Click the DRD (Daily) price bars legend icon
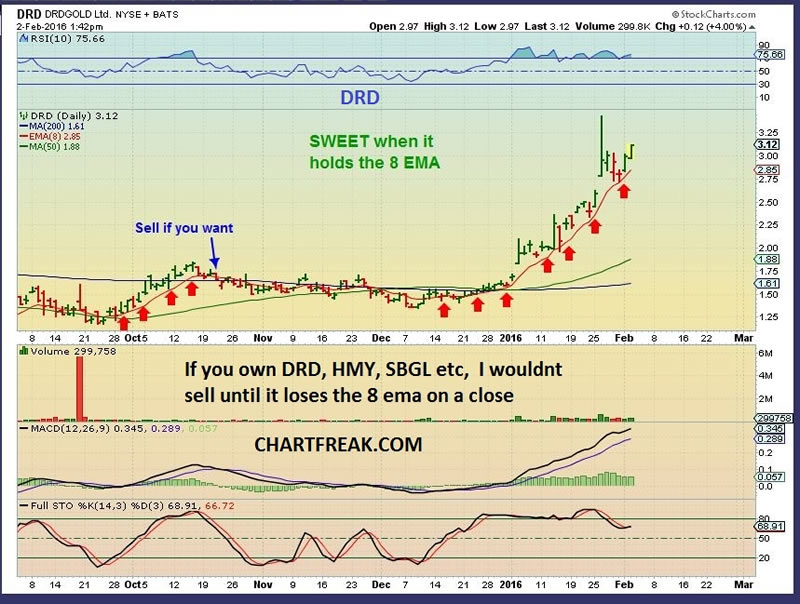 (x=23, y=116)
